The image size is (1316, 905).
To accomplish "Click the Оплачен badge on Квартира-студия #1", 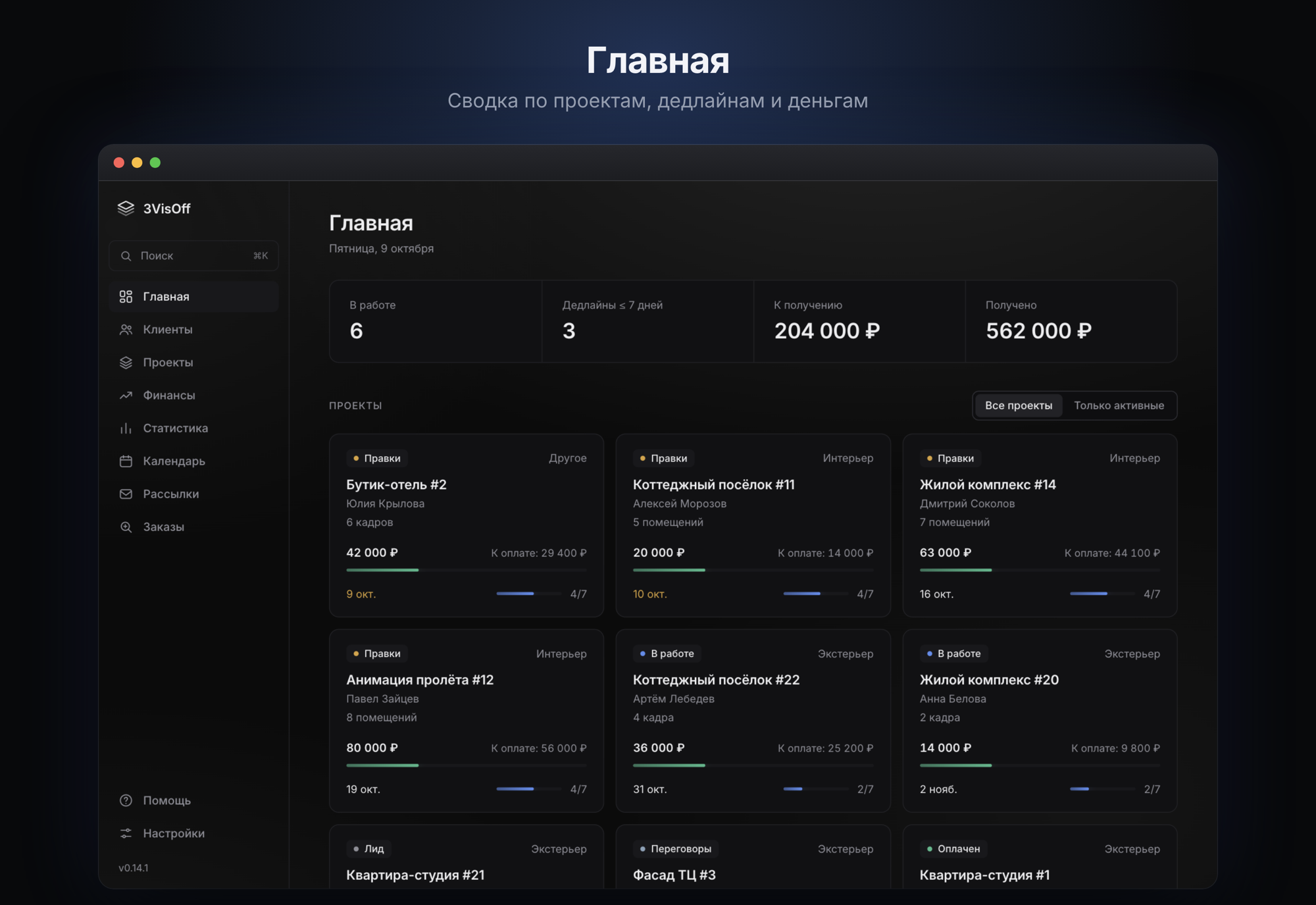I will point(953,849).
